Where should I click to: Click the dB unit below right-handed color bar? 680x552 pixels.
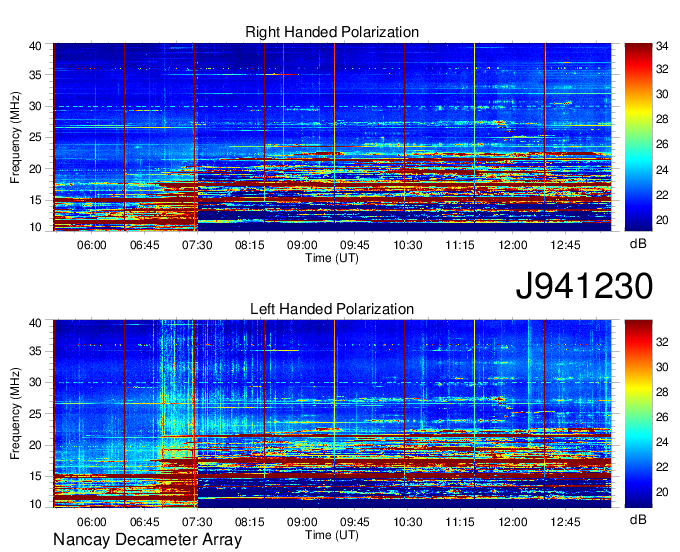(x=638, y=244)
